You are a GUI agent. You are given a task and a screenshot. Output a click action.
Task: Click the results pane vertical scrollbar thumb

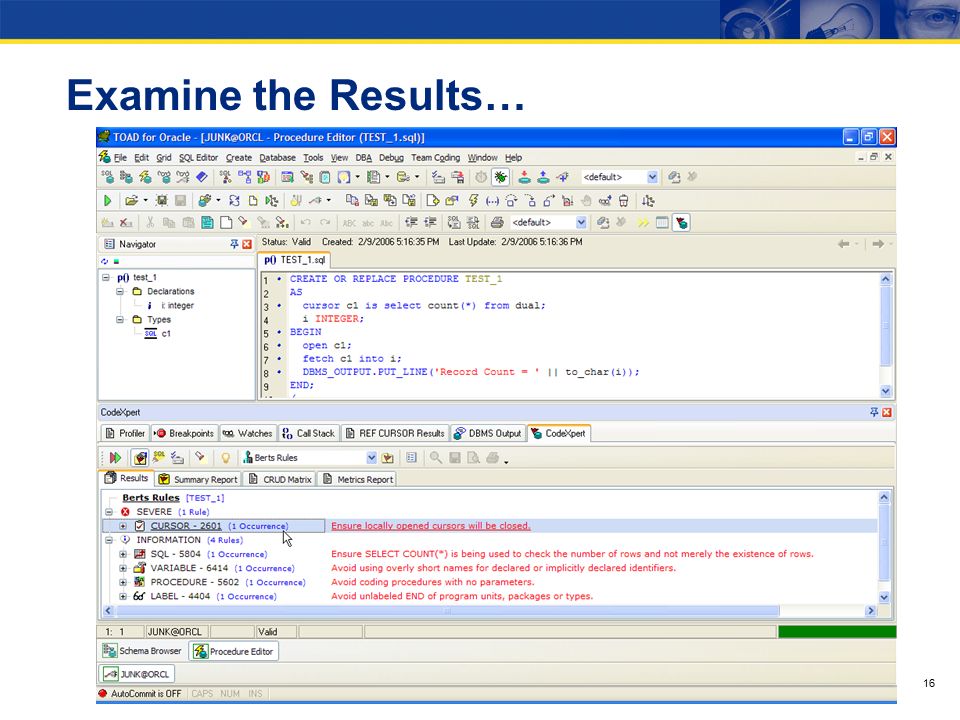(884, 541)
